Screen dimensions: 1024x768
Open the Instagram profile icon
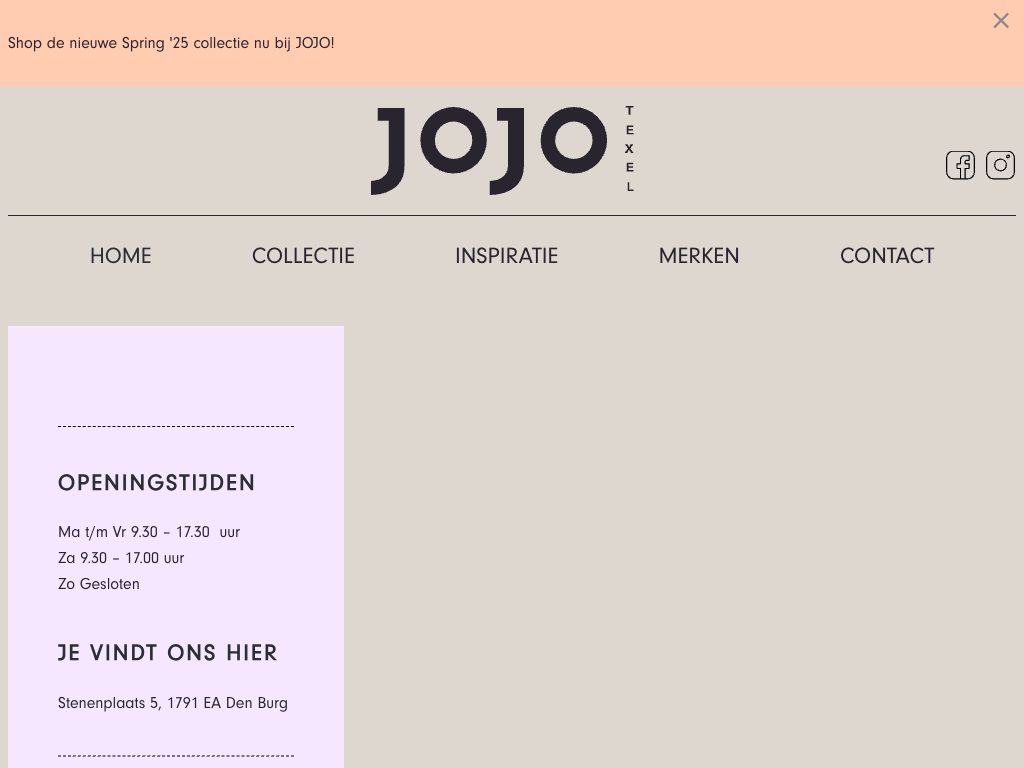pos(1000,165)
